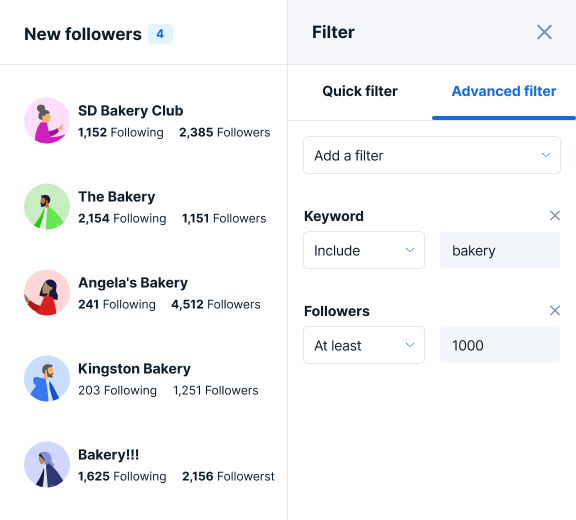Open SD Bakery Club avatar
The image size is (576, 520).
(x=47, y=120)
